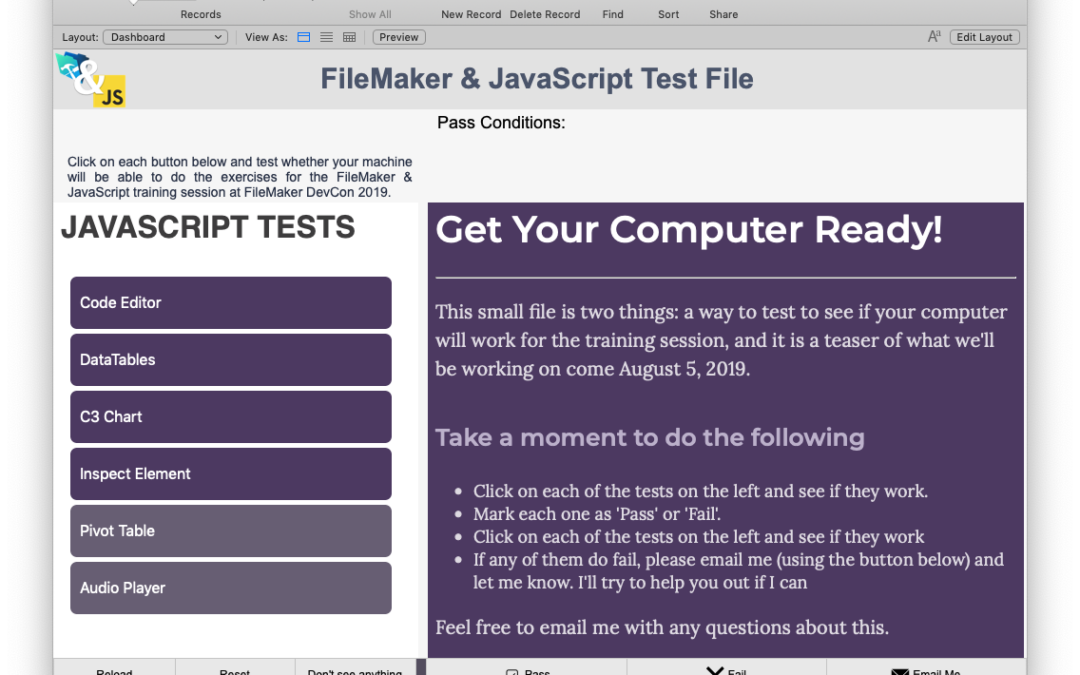Viewport: 1080px width, 675px height.
Task: Click the Reload button
Action: (114, 669)
